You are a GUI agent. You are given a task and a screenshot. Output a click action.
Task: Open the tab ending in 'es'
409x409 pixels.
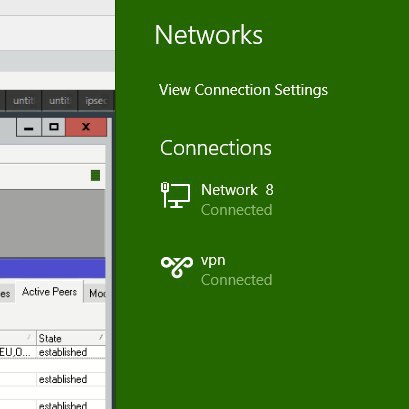pyautogui.click(x=7, y=293)
